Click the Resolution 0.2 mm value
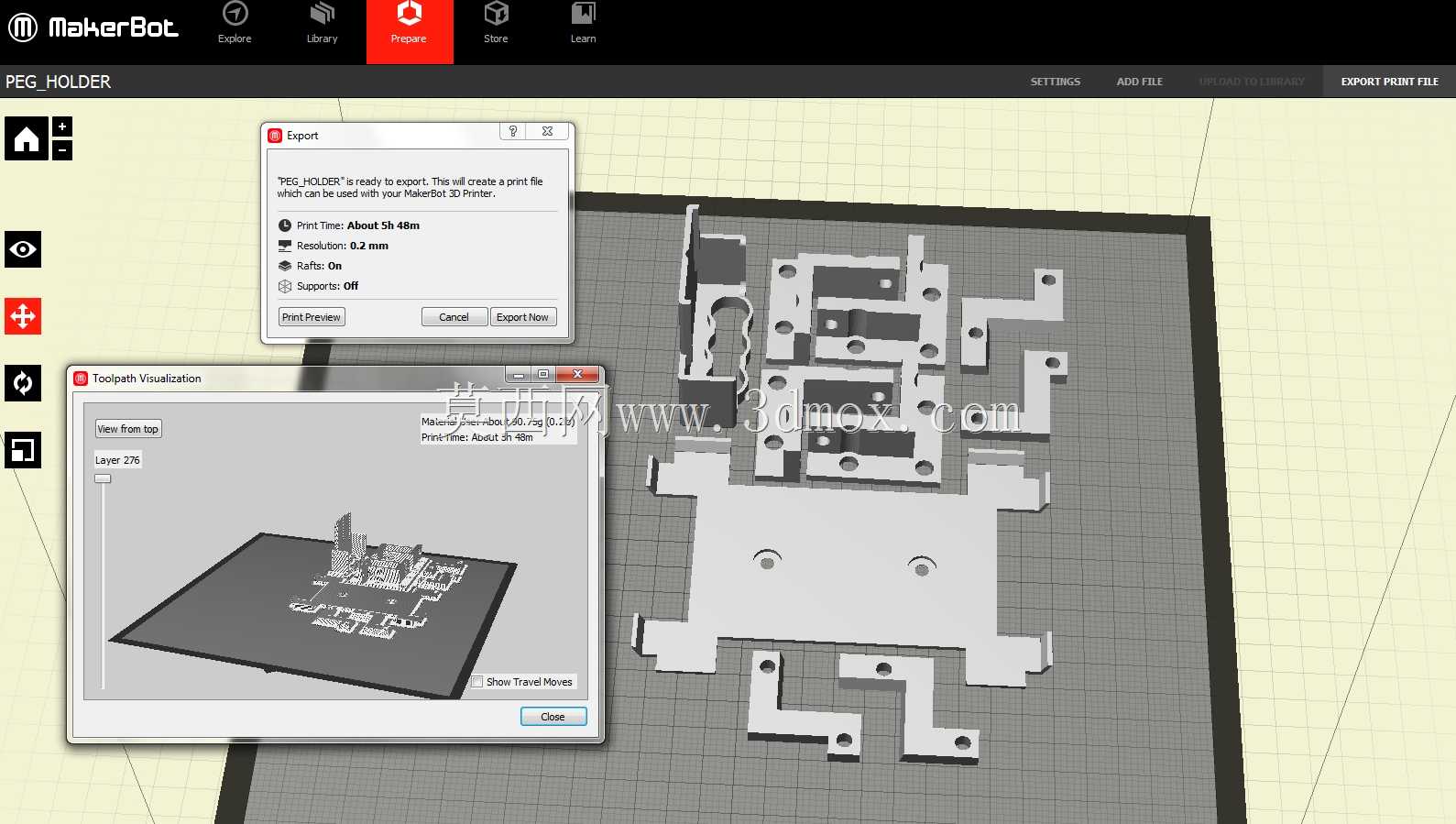The image size is (1456, 824). click(369, 246)
